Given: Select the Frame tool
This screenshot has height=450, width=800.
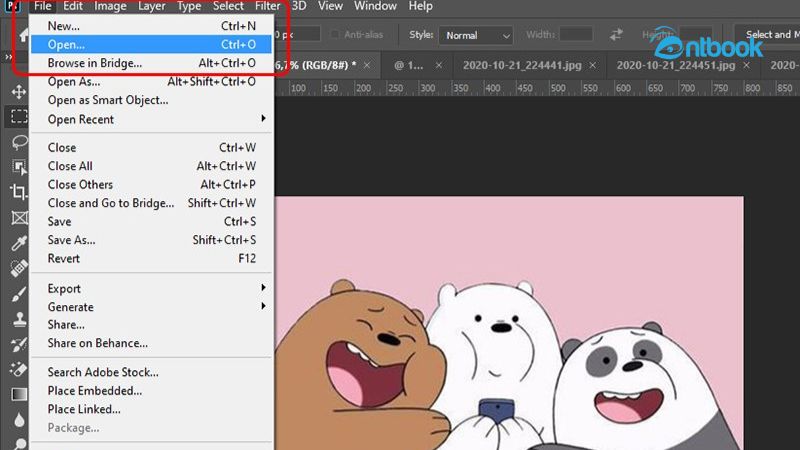Looking at the screenshot, I should tap(19, 218).
